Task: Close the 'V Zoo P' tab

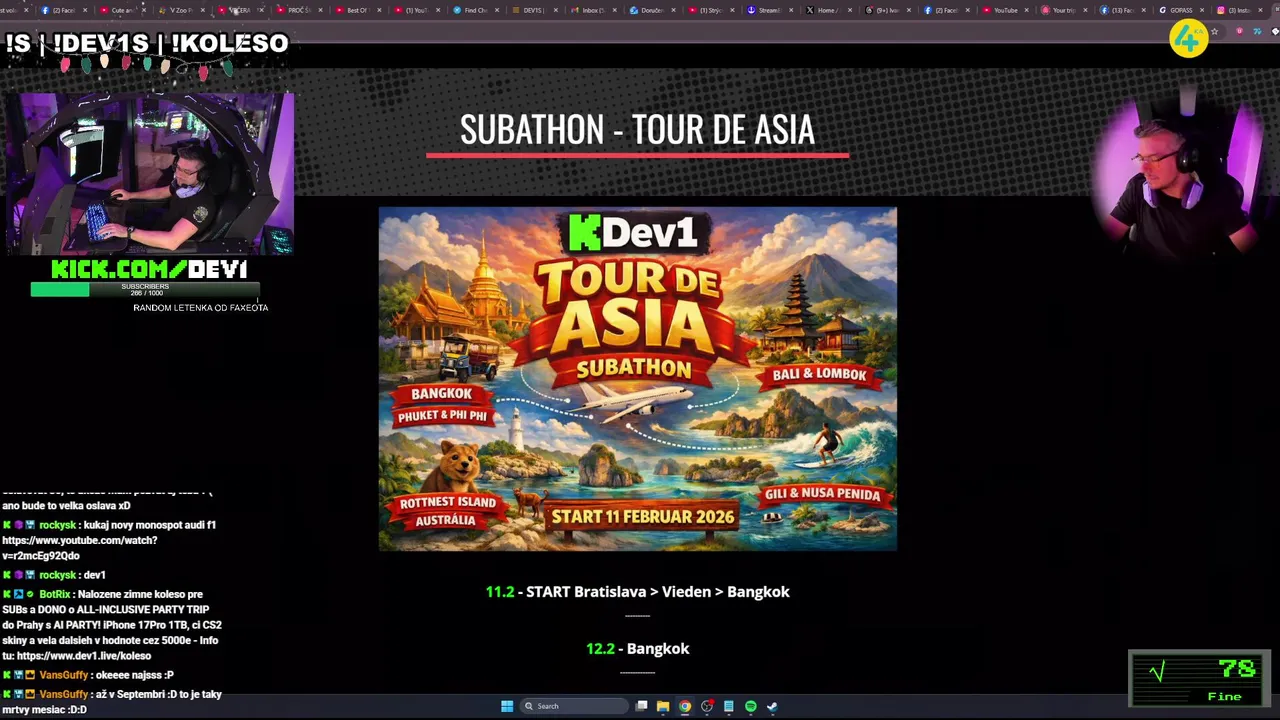Action: 204,10
